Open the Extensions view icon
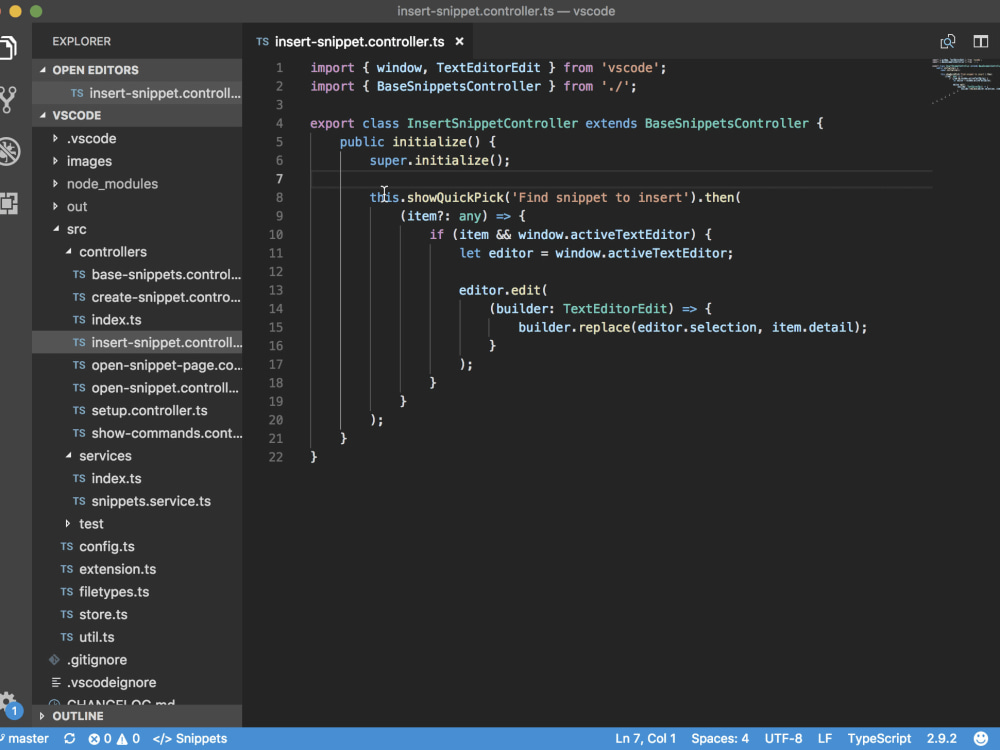Image resolution: width=1000 pixels, height=750 pixels. (x=8, y=203)
